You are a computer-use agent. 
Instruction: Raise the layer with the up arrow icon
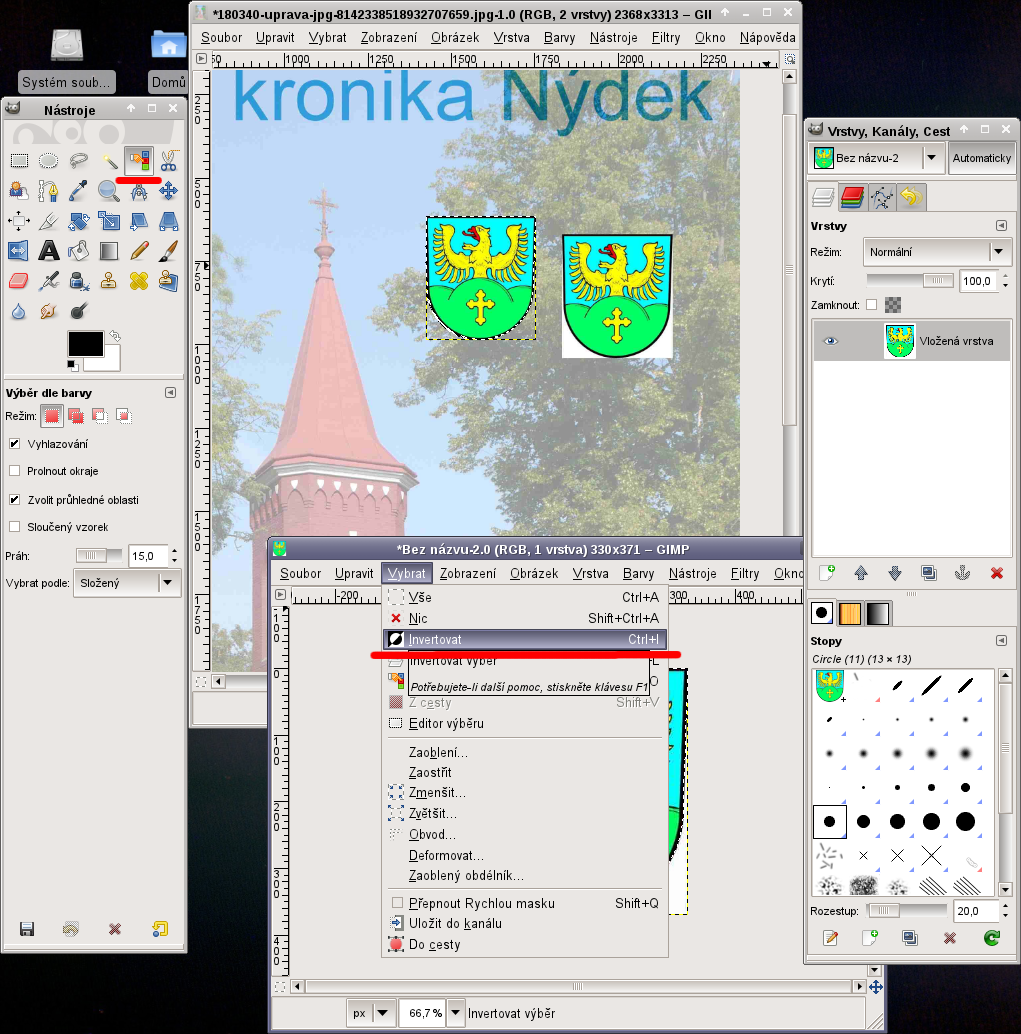pos(861,574)
